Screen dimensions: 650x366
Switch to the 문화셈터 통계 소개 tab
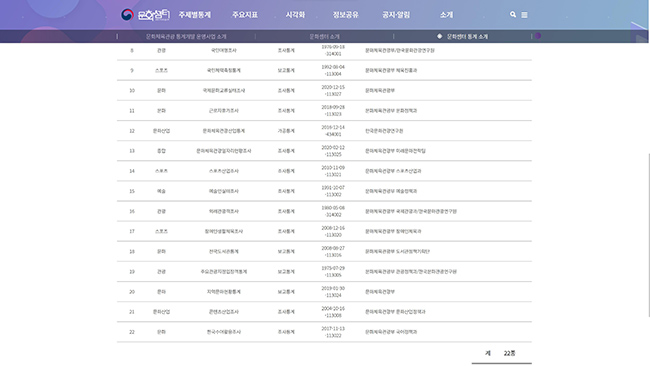click(x=467, y=36)
